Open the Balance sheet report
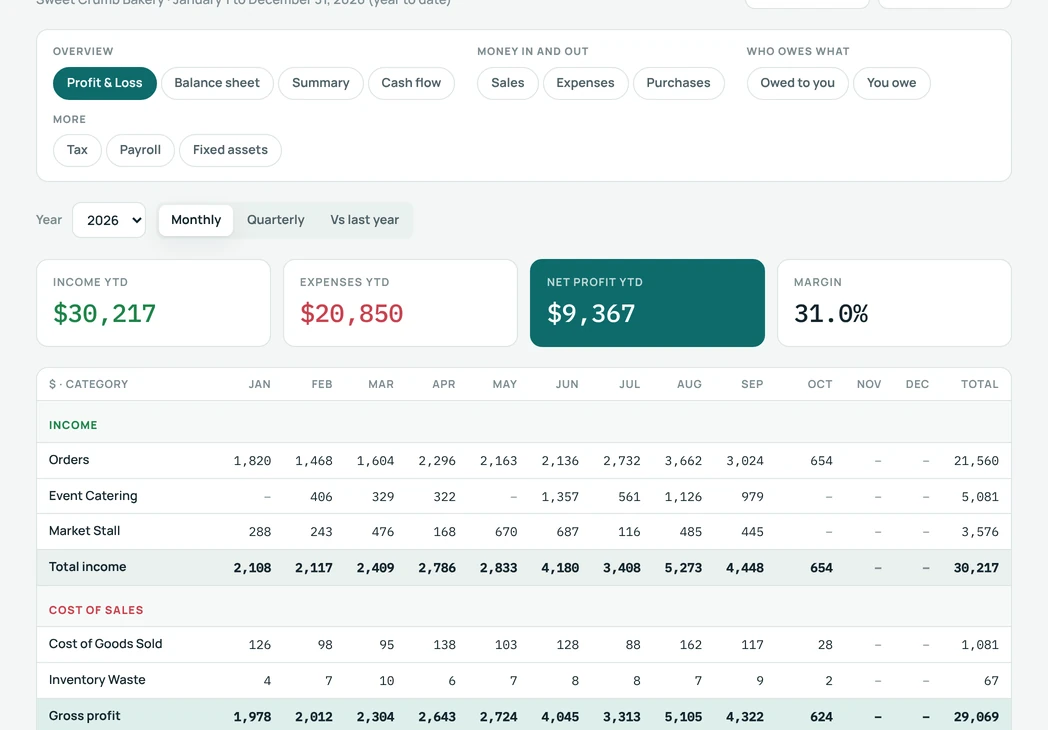 (217, 83)
